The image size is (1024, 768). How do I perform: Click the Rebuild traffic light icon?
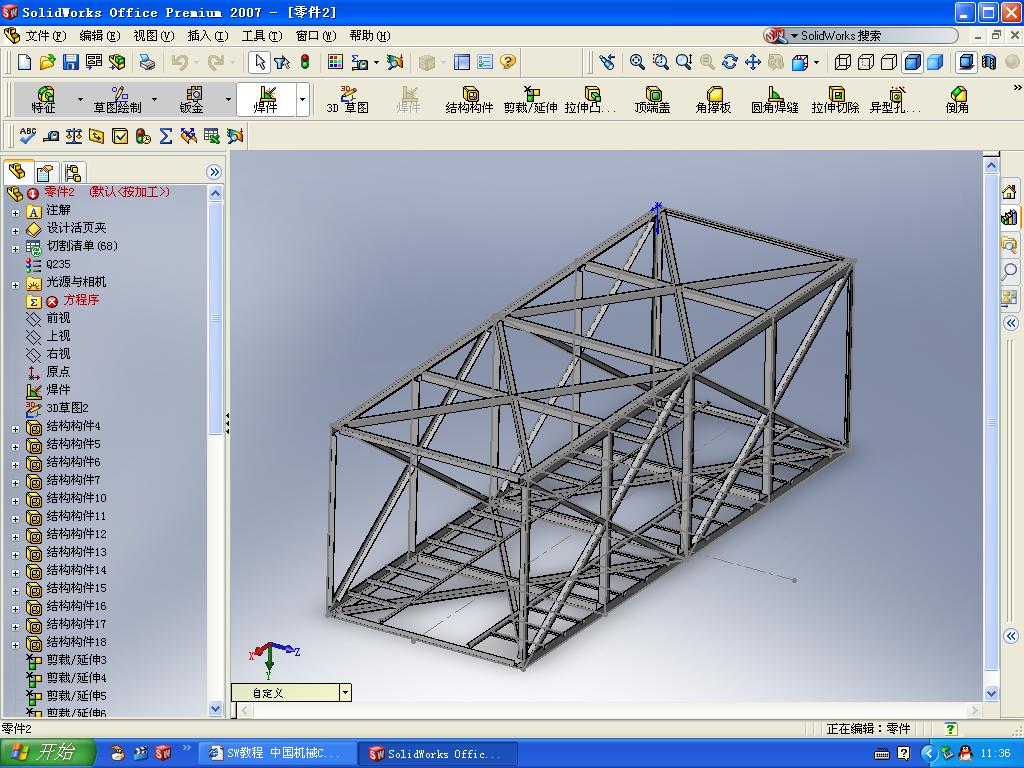coord(305,62)
